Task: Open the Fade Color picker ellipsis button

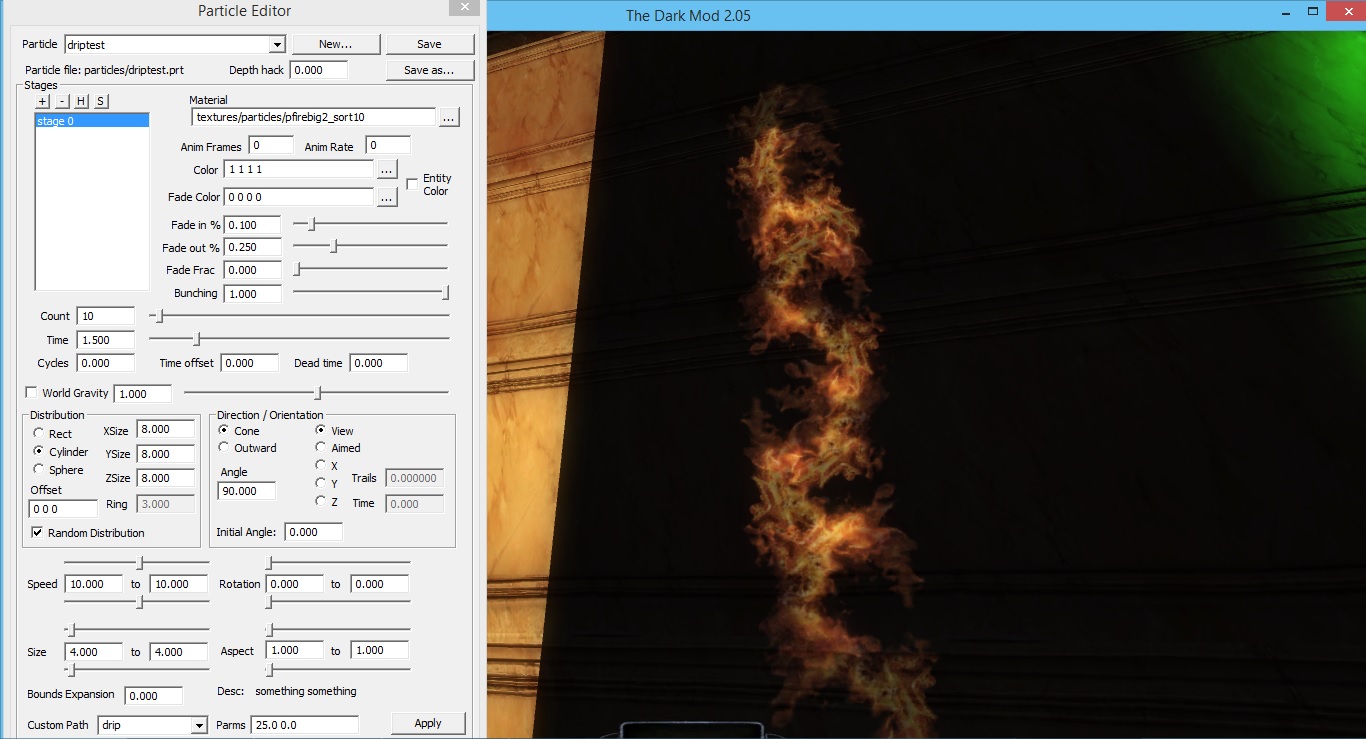Action: [387, 197]
